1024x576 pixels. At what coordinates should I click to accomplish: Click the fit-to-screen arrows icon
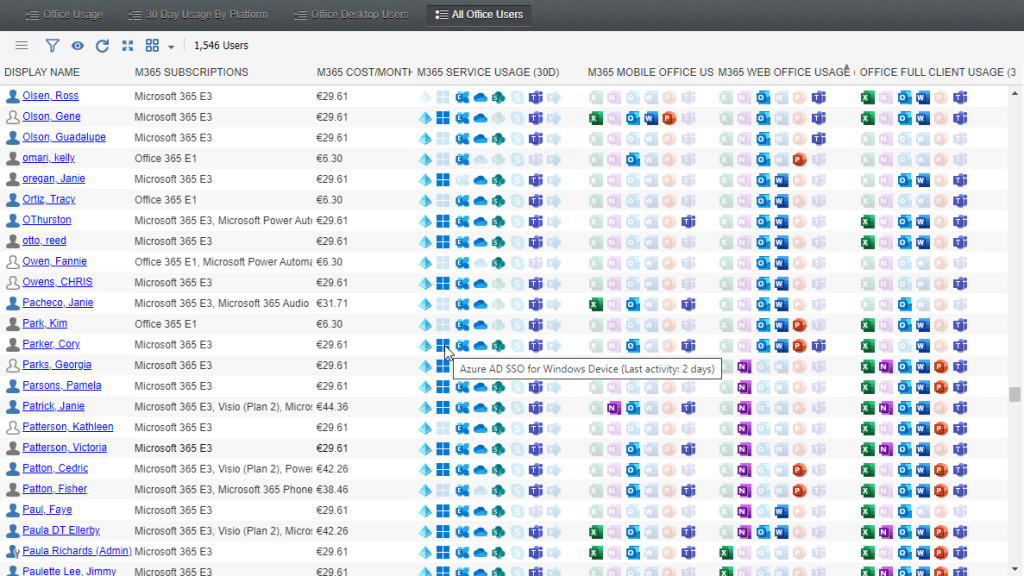pos(127,46)
